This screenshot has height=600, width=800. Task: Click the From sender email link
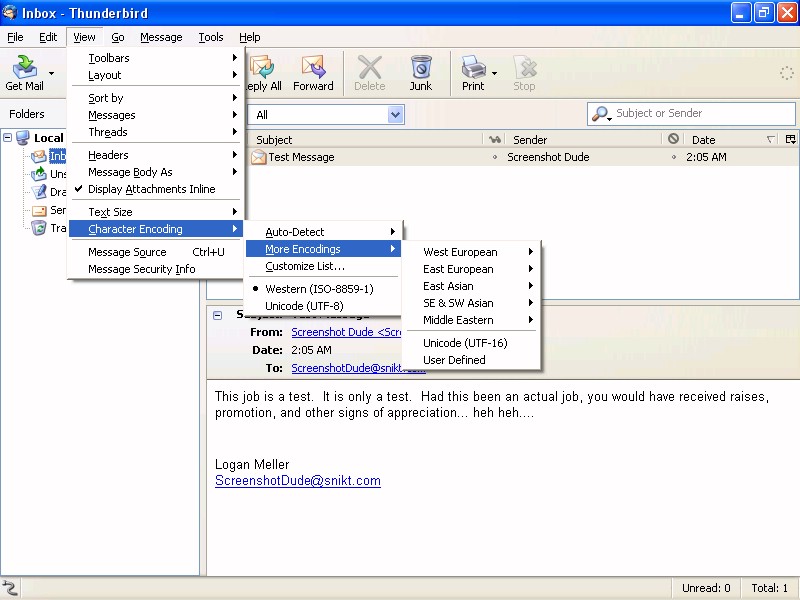coord(346,332)
